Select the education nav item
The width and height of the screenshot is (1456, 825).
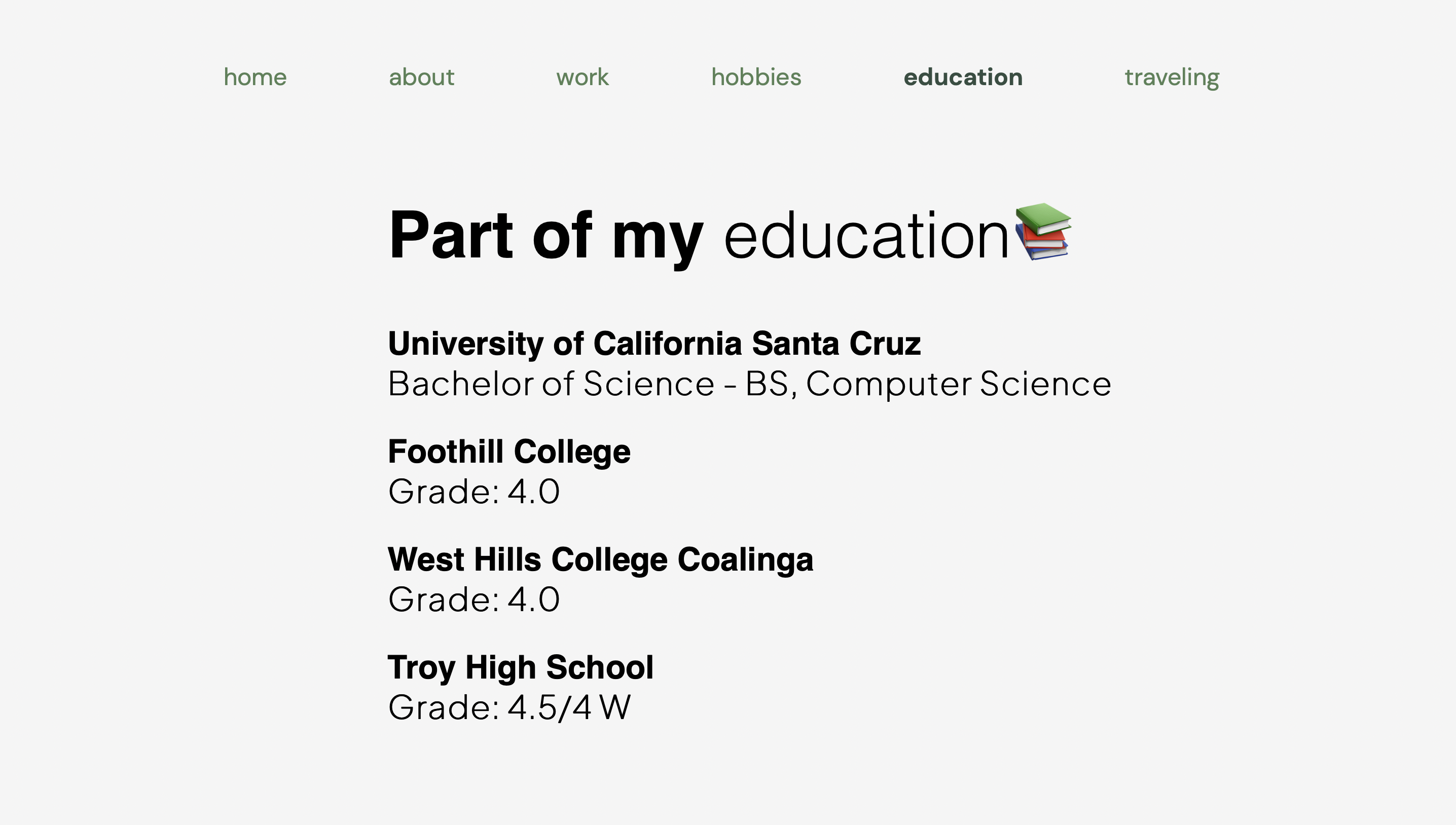pos(962,77)
